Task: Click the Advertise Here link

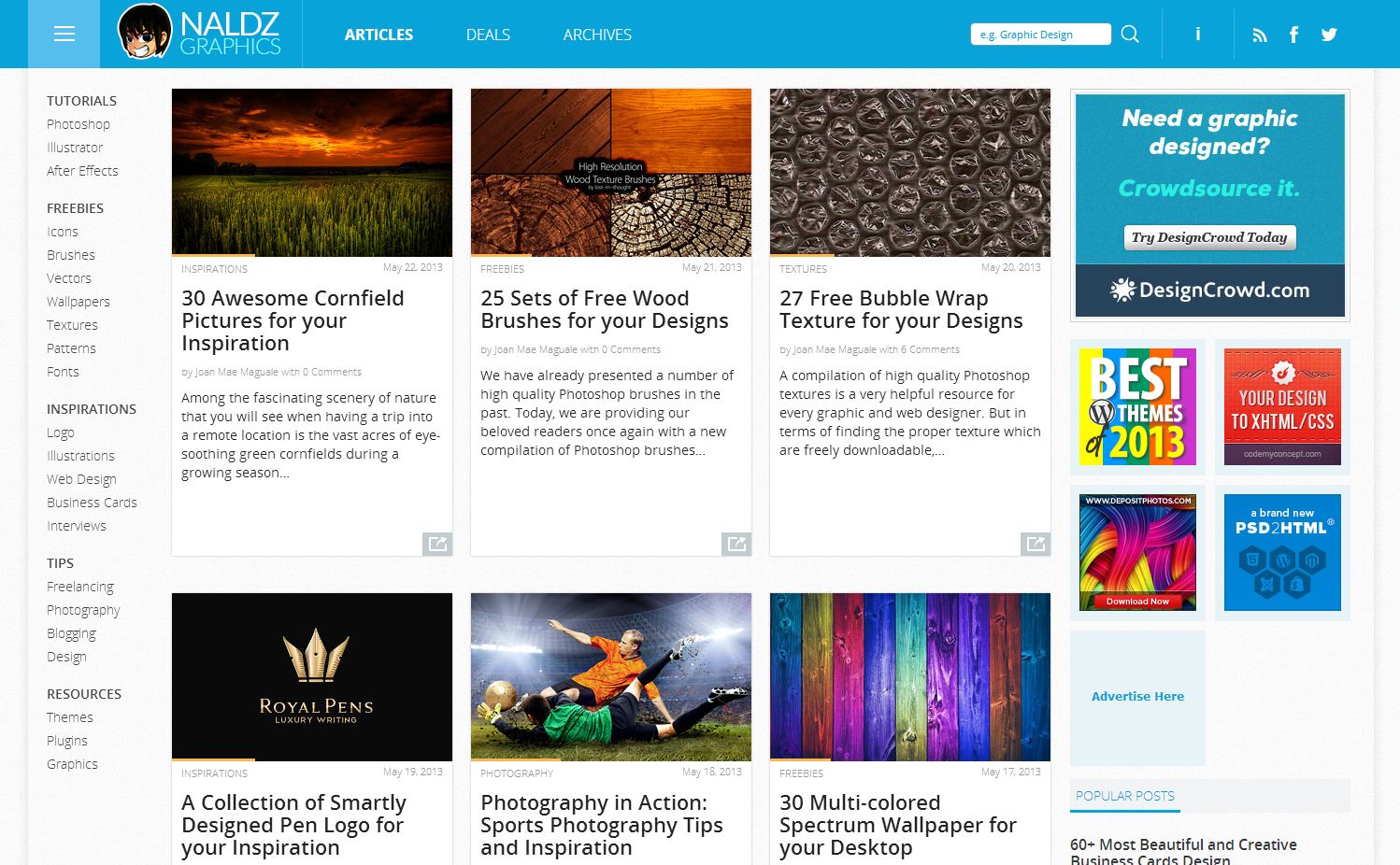Action: [1137, 697]
